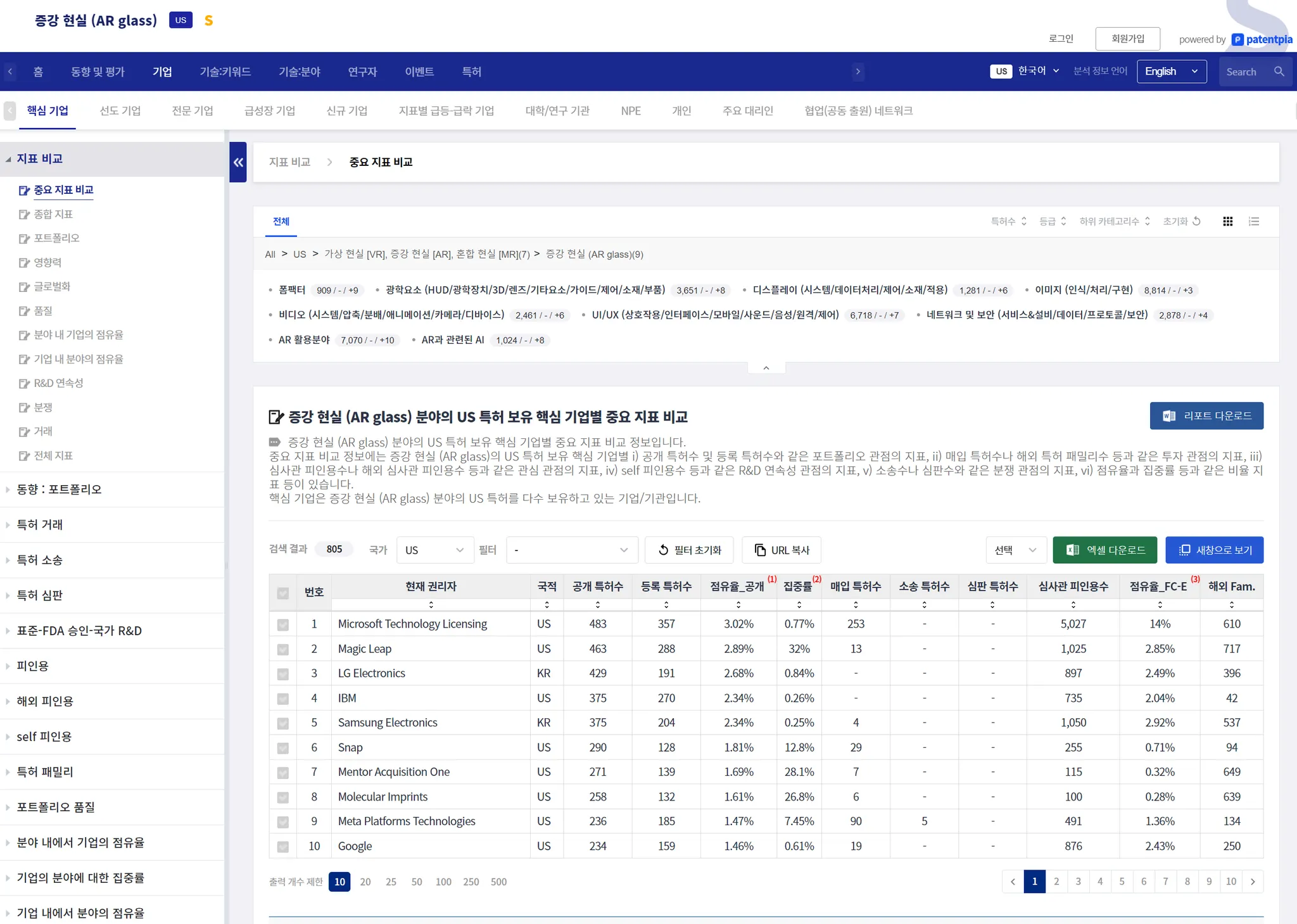The image size is (1297, 924).
Task: Sort by 공개 특허수 column arrows
Action: [597, 605]
